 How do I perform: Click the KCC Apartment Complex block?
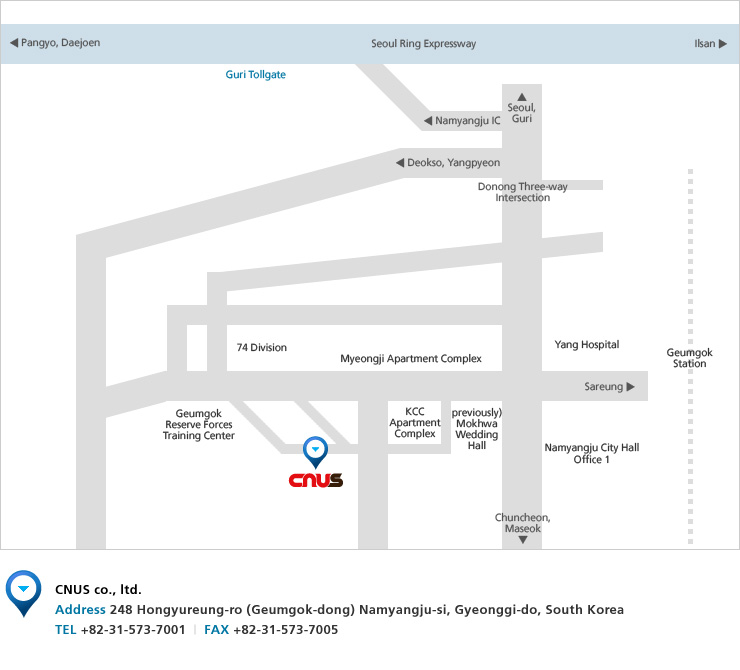tap(414, 422)
